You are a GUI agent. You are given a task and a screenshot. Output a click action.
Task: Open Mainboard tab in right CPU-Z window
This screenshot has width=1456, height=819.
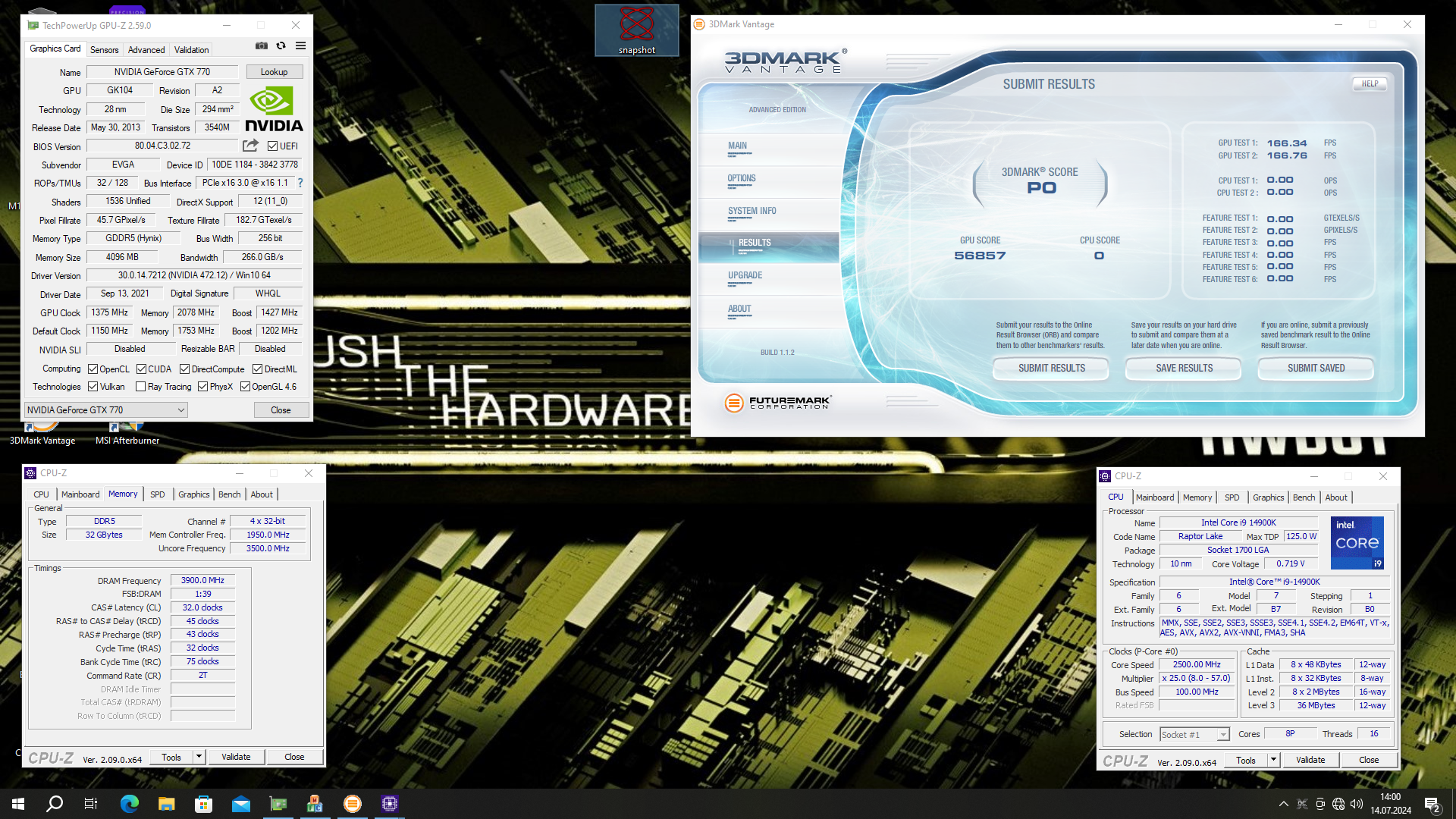click(1155, 497)
